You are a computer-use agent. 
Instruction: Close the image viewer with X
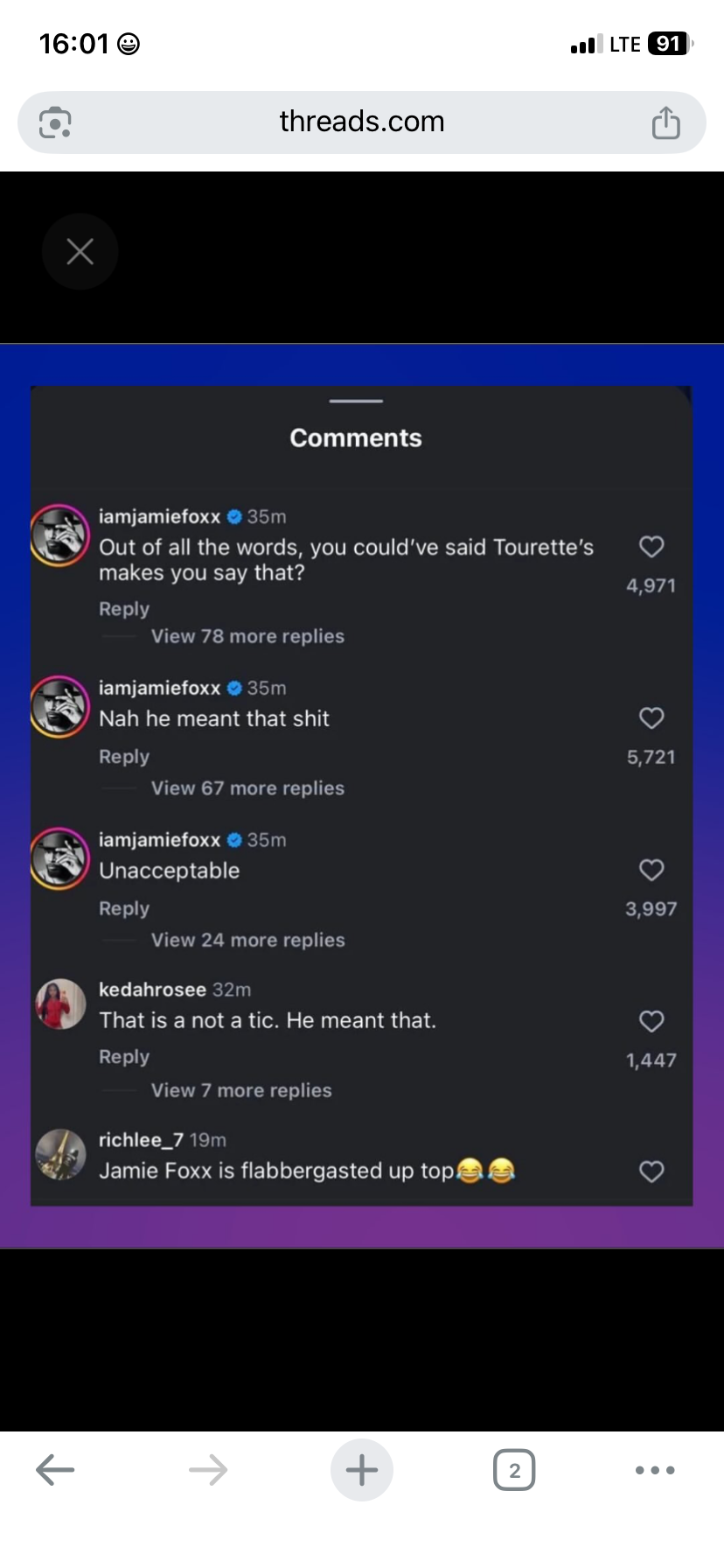click(x=80, y=252)
